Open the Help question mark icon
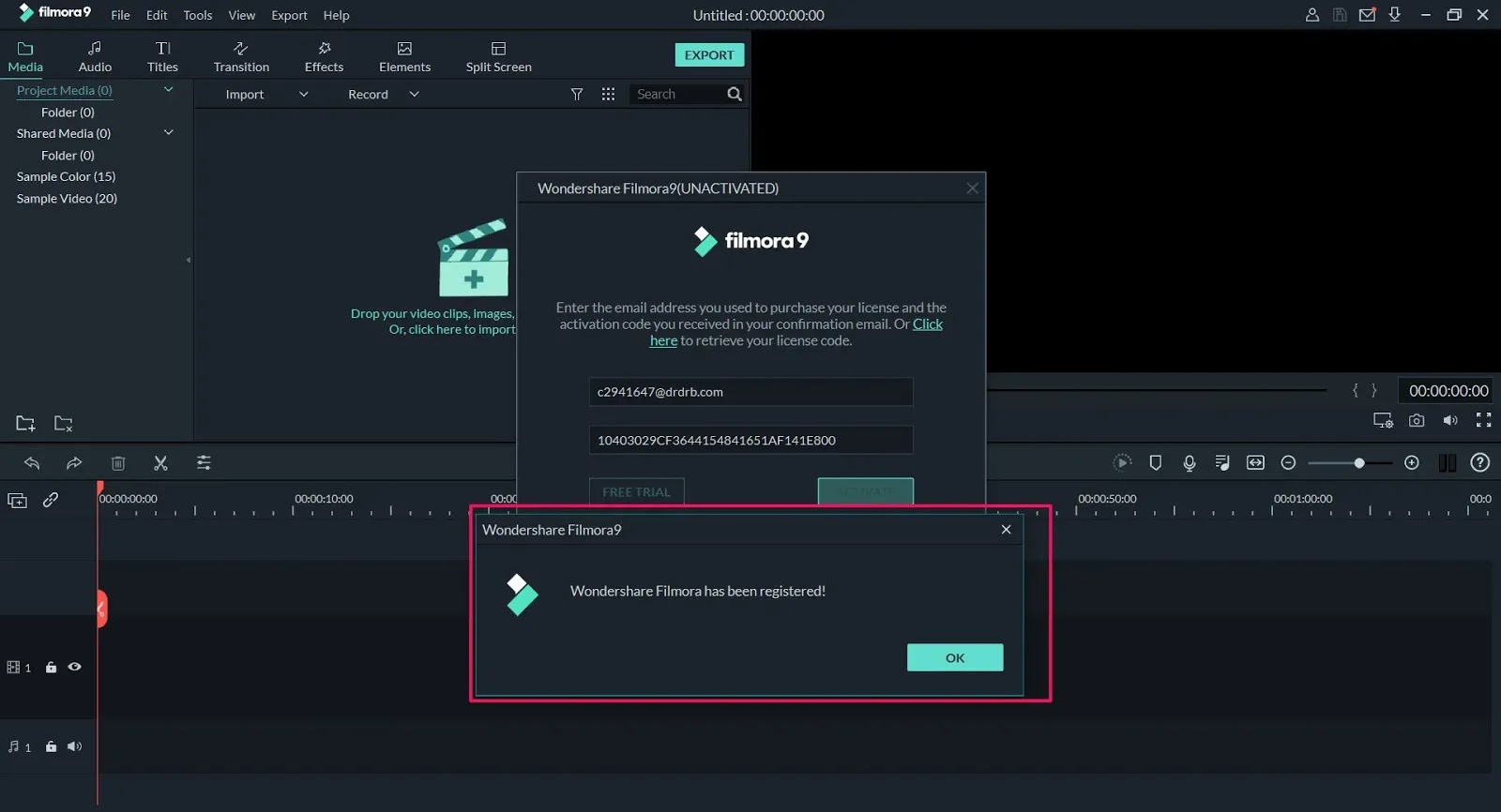The image size is (1501, 812). [1480, 462]
